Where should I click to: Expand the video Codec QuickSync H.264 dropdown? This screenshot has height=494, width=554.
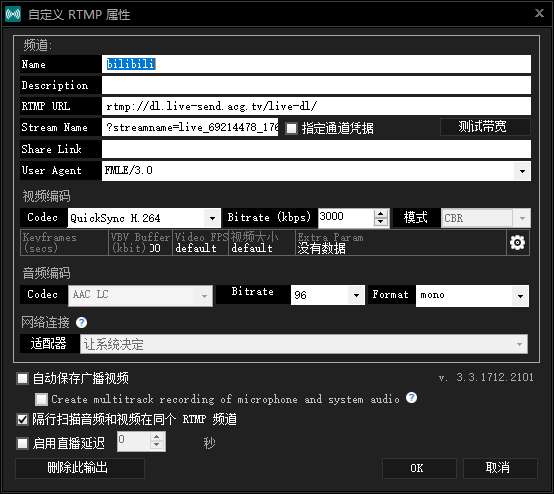pos(212,218)
